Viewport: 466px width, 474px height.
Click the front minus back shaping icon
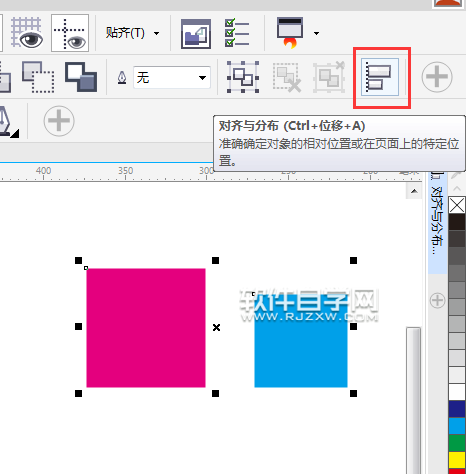[x=81, y=77]
